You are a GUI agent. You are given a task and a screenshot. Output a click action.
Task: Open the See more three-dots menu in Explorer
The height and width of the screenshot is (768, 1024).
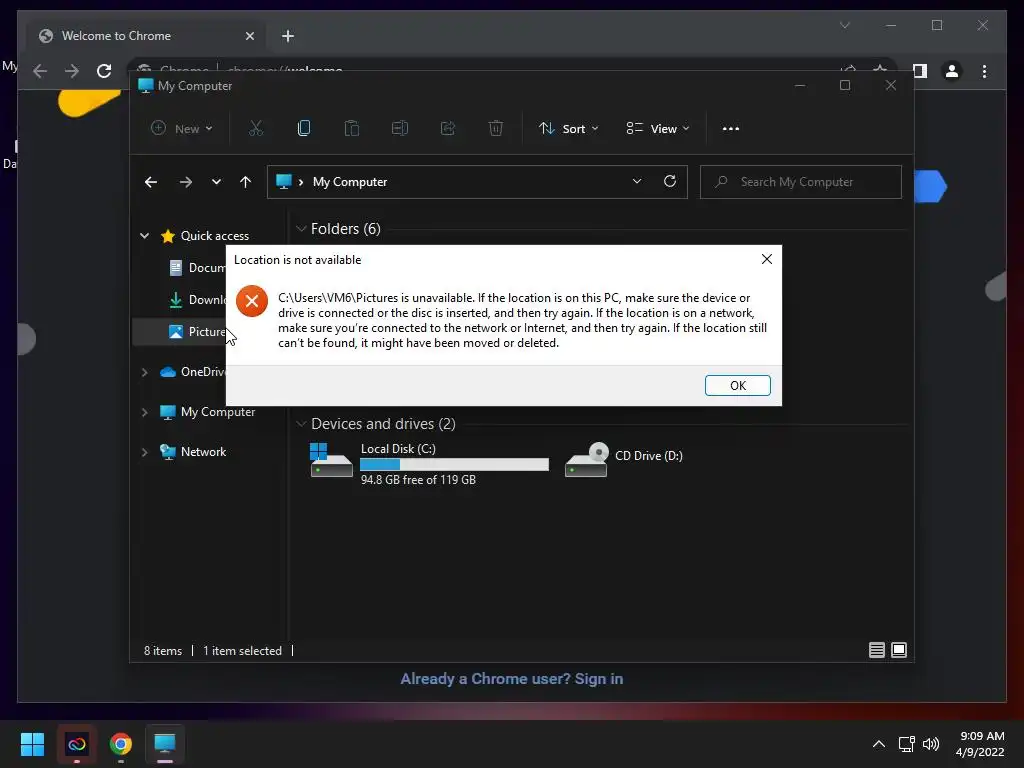pyautogui.click(x=731, y=129)
